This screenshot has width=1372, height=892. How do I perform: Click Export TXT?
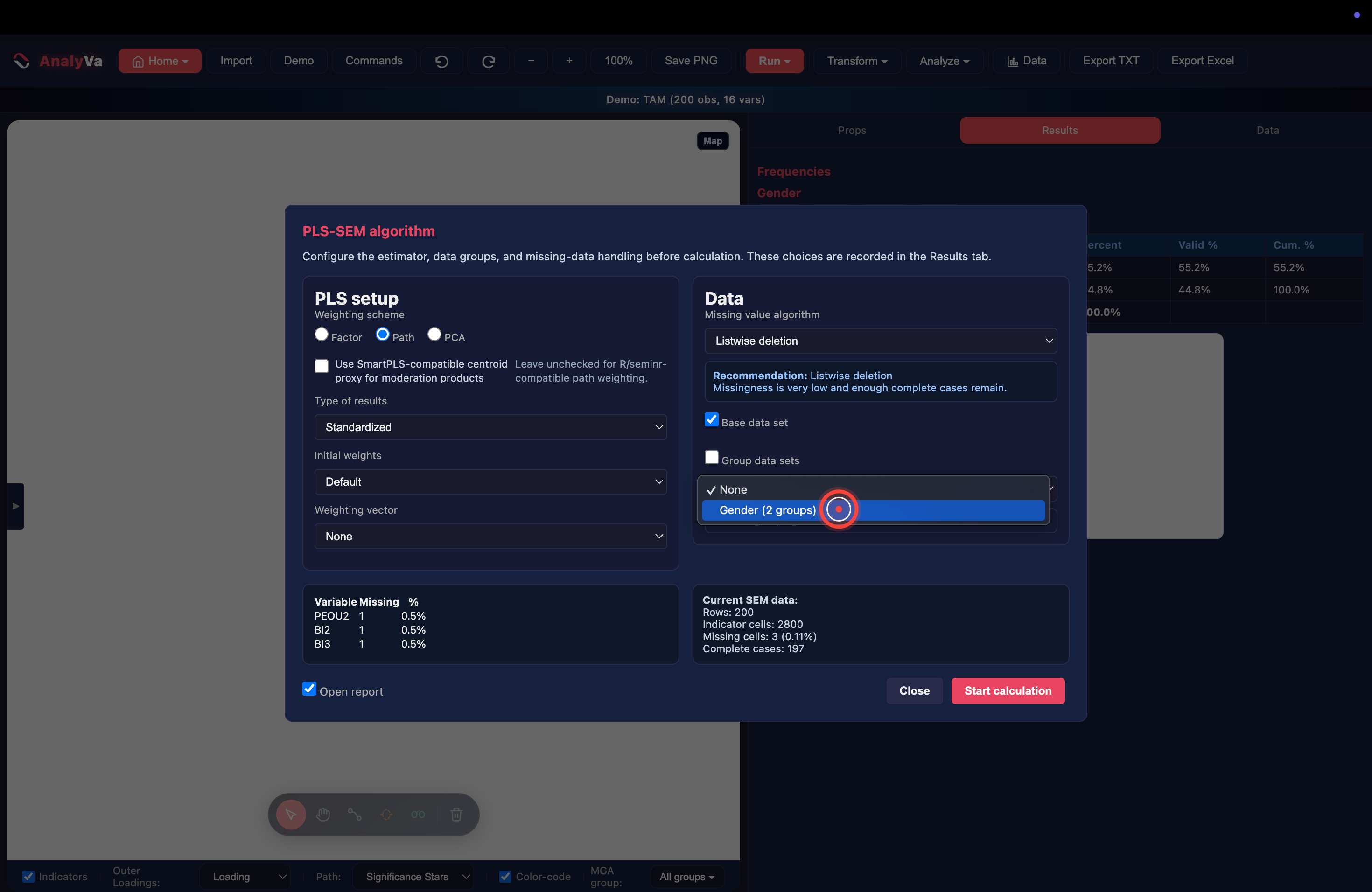click(1111, 61)
